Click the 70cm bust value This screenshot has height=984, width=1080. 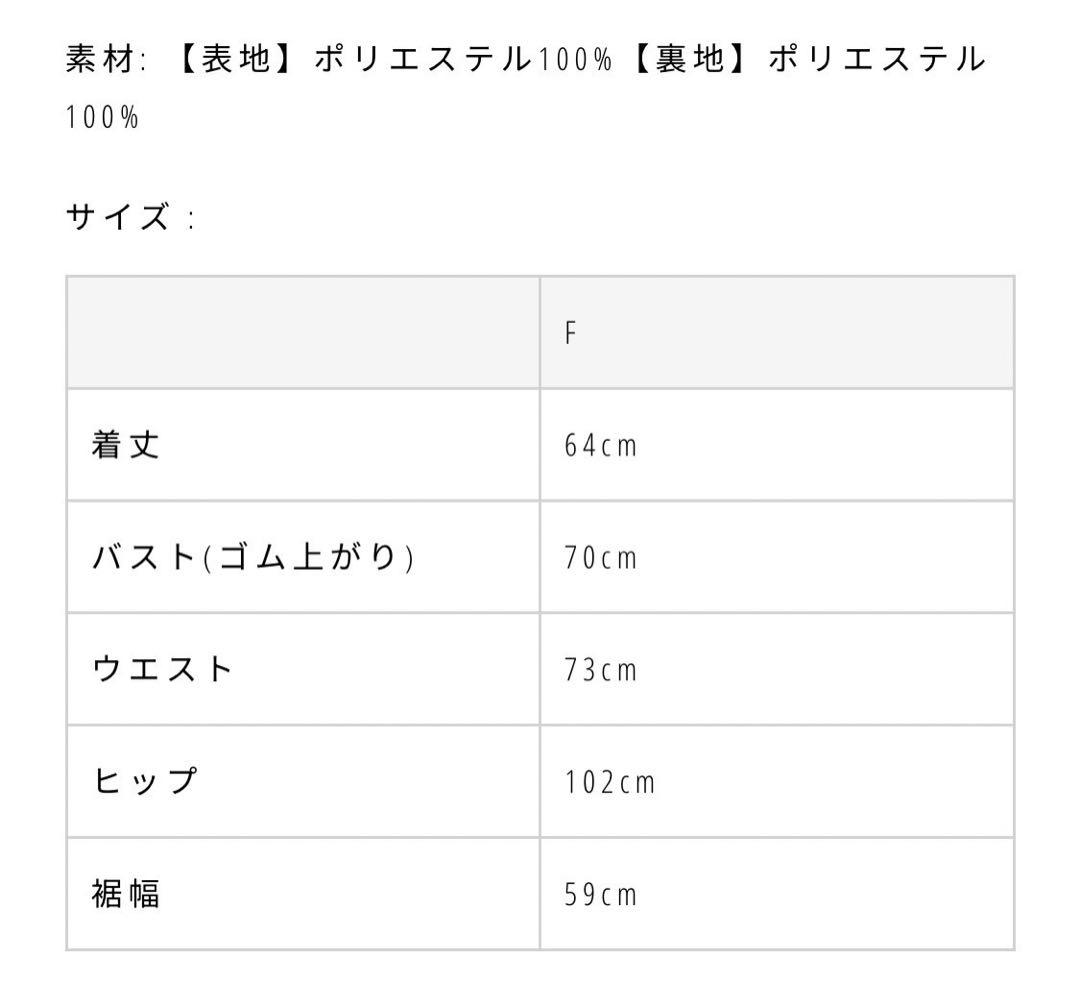coord(600,558)
